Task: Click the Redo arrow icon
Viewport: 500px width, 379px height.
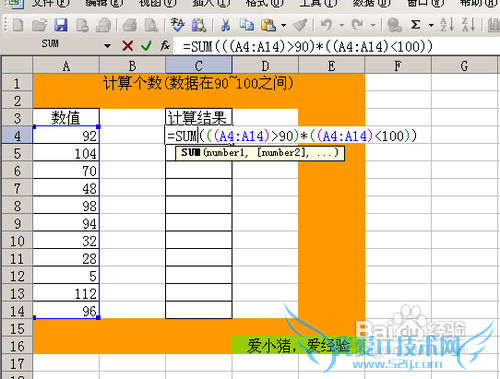Action: (x=358, y=25)
